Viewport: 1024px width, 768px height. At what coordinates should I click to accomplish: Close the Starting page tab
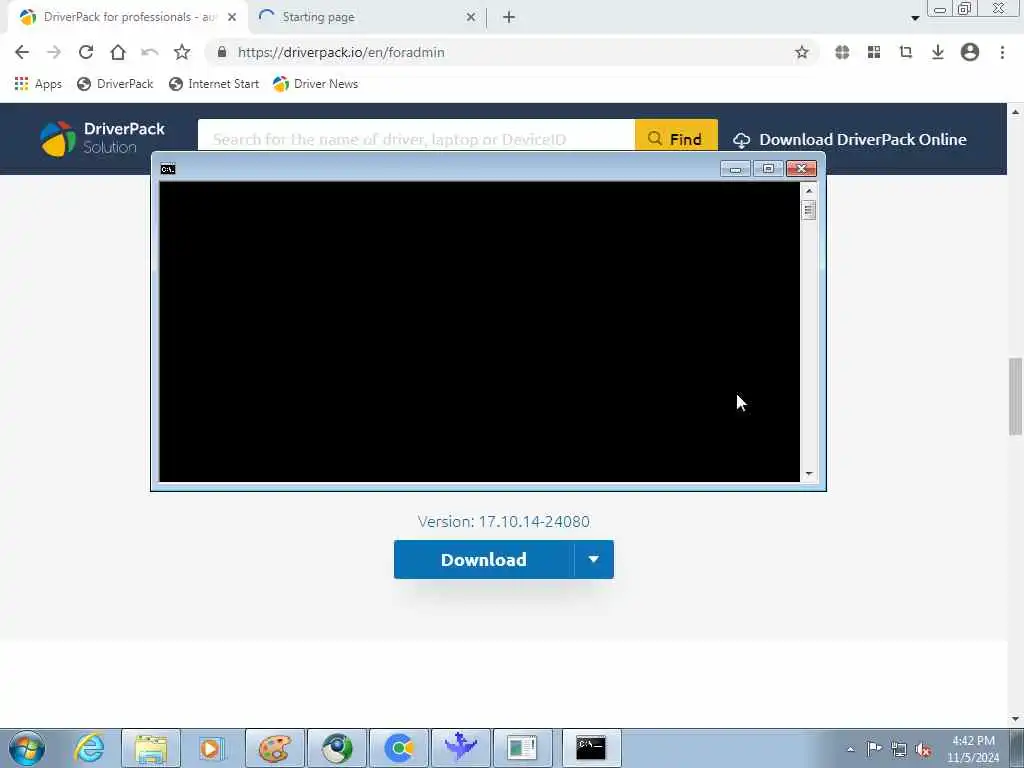(471, 17)
